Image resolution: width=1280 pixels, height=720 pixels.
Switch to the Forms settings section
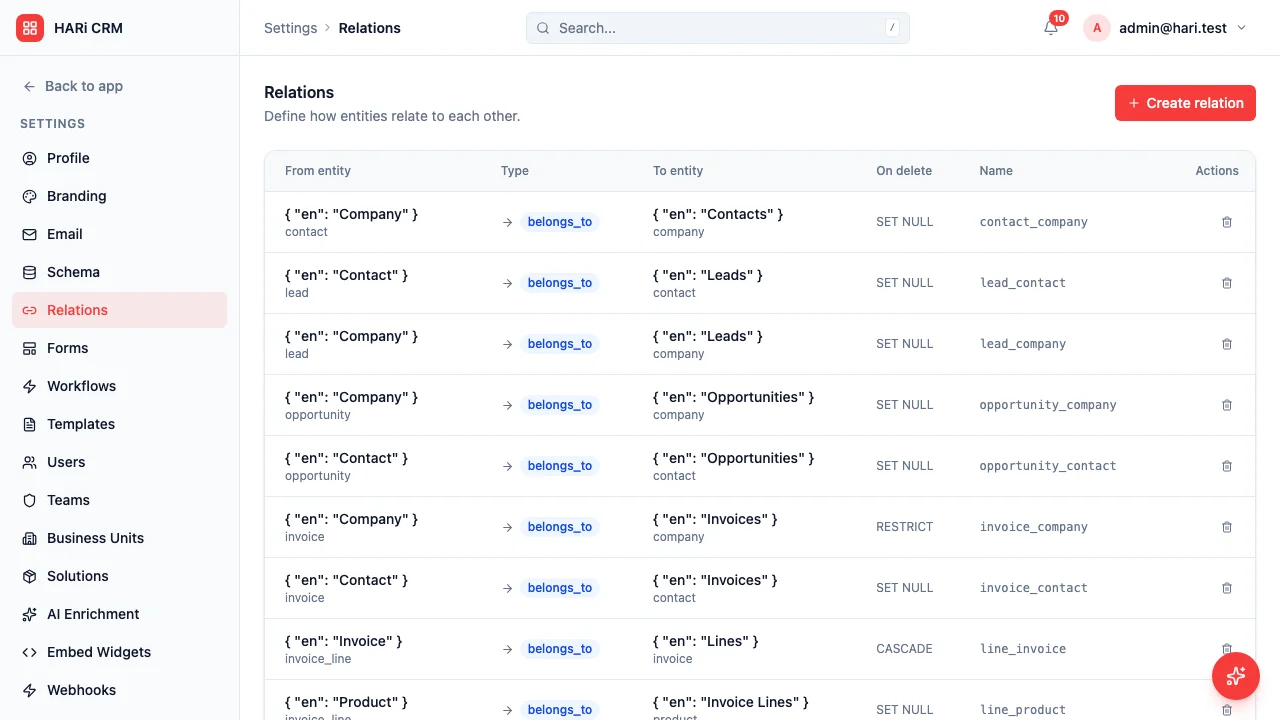pyautogui.click(x=67, y=348)
